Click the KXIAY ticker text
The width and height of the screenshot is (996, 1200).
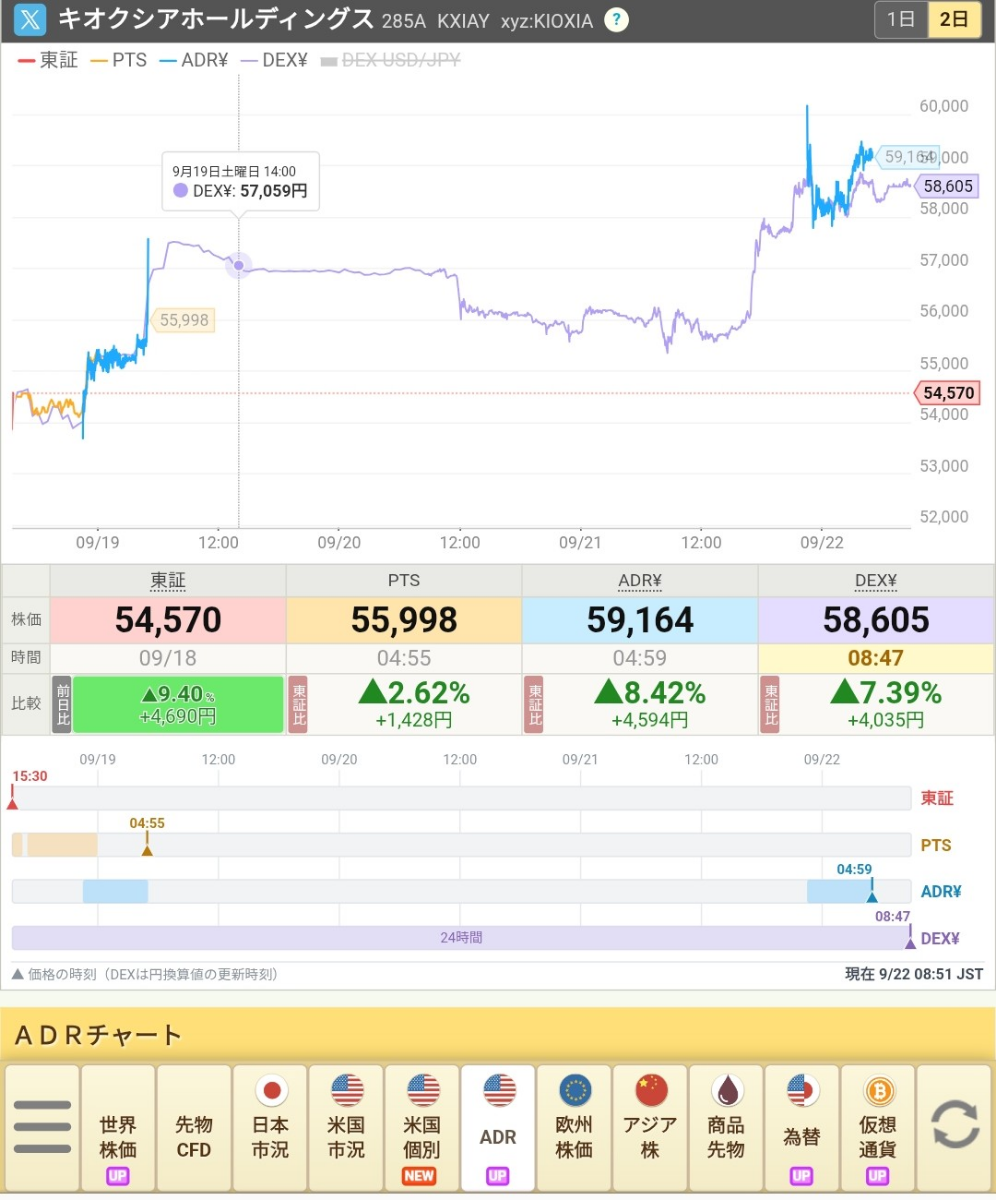point(463,20)
